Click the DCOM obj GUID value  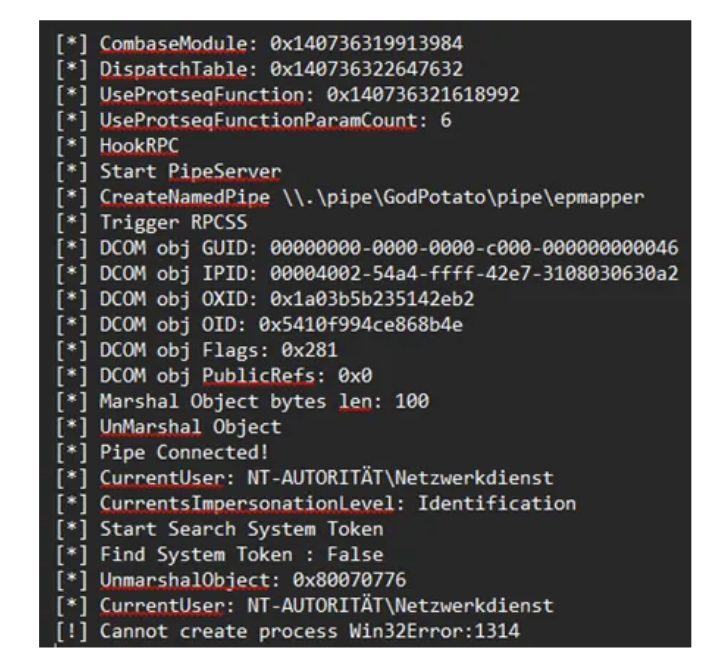coord(474,248)
